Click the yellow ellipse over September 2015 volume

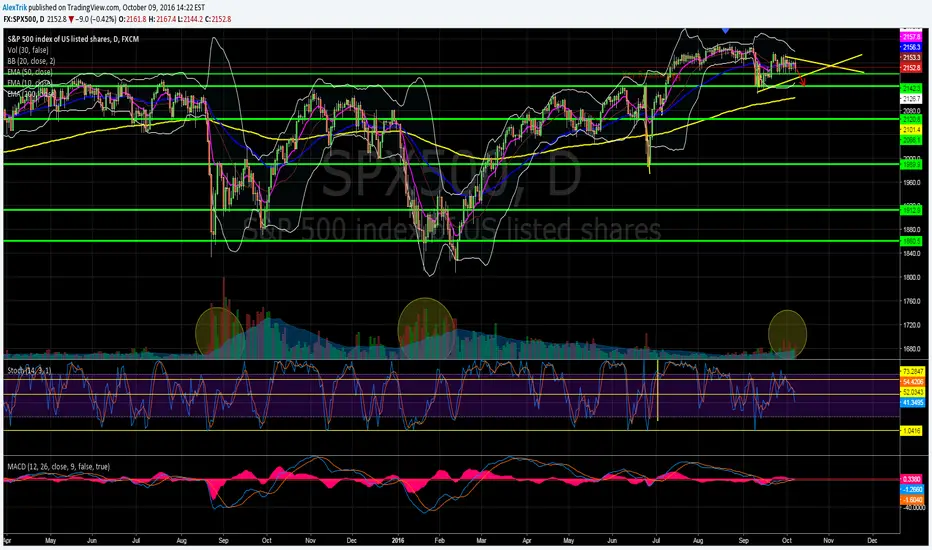point(220,331)
